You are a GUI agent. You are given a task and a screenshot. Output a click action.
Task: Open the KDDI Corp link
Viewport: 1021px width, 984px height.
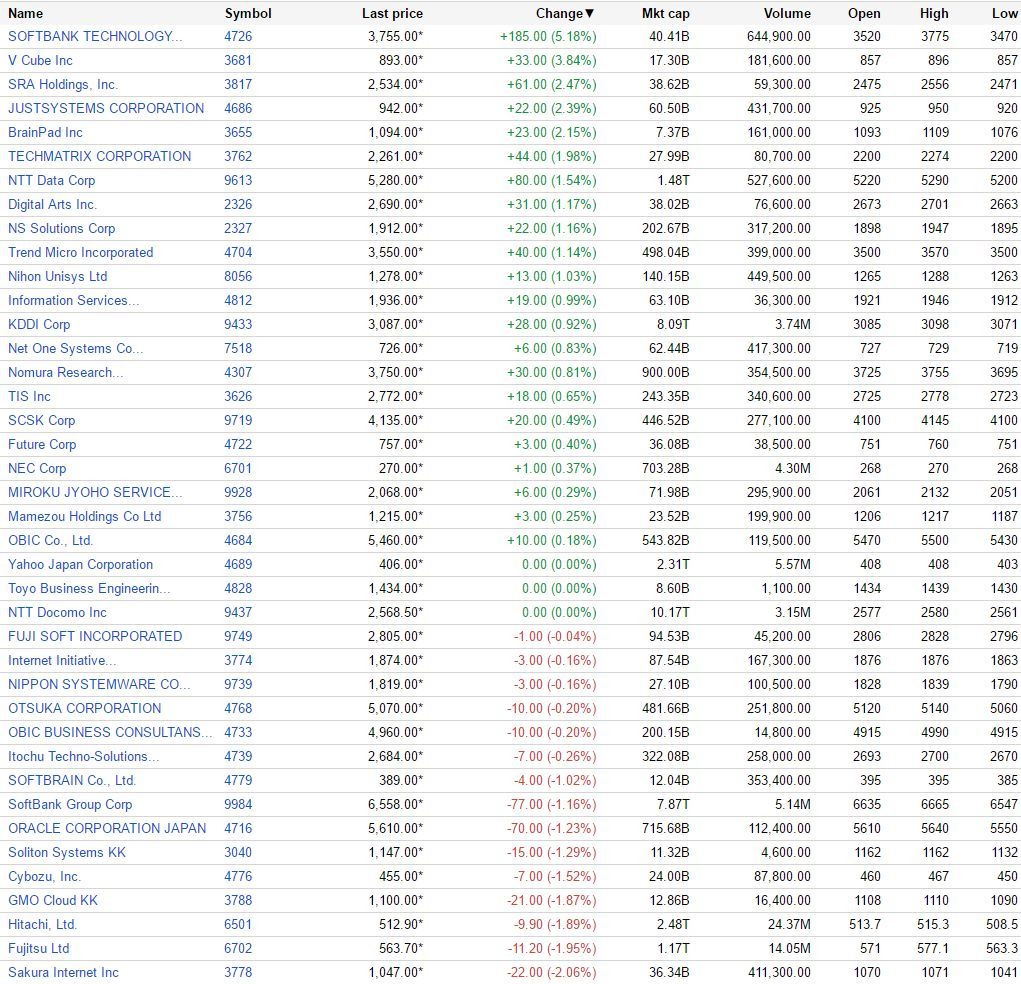(x=39, y=324)
